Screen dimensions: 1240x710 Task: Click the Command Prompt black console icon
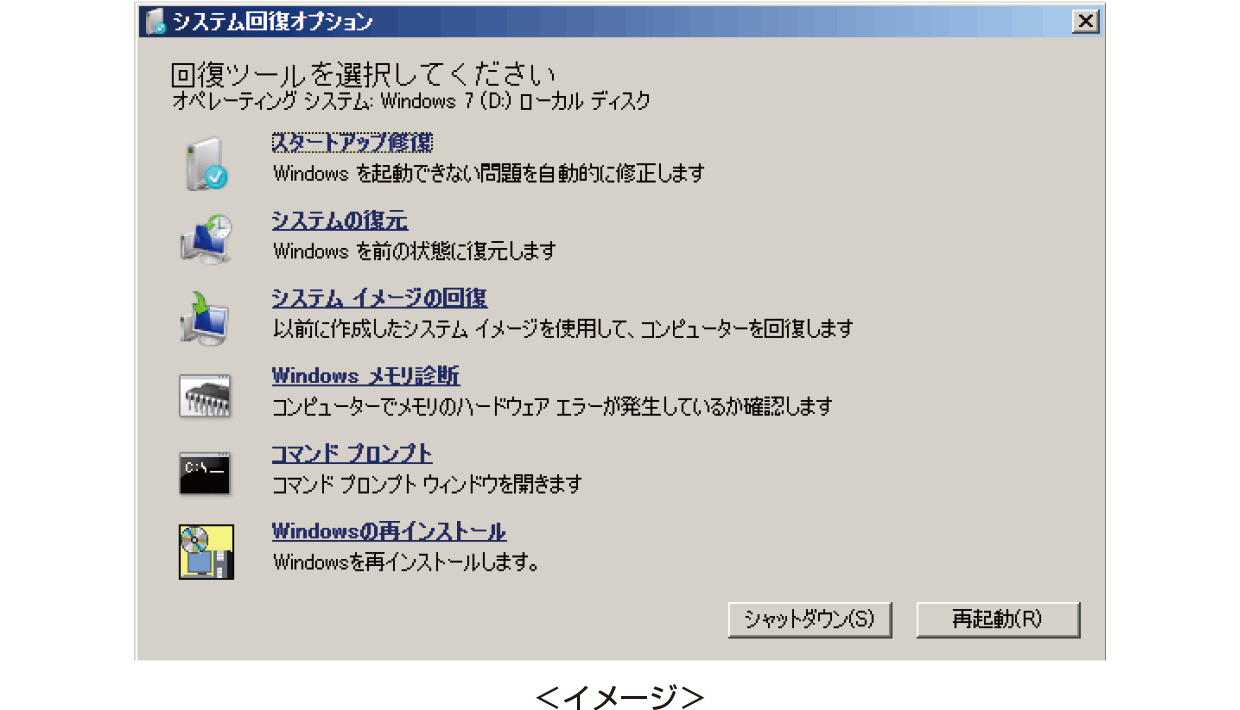click(x=205, y=472)
